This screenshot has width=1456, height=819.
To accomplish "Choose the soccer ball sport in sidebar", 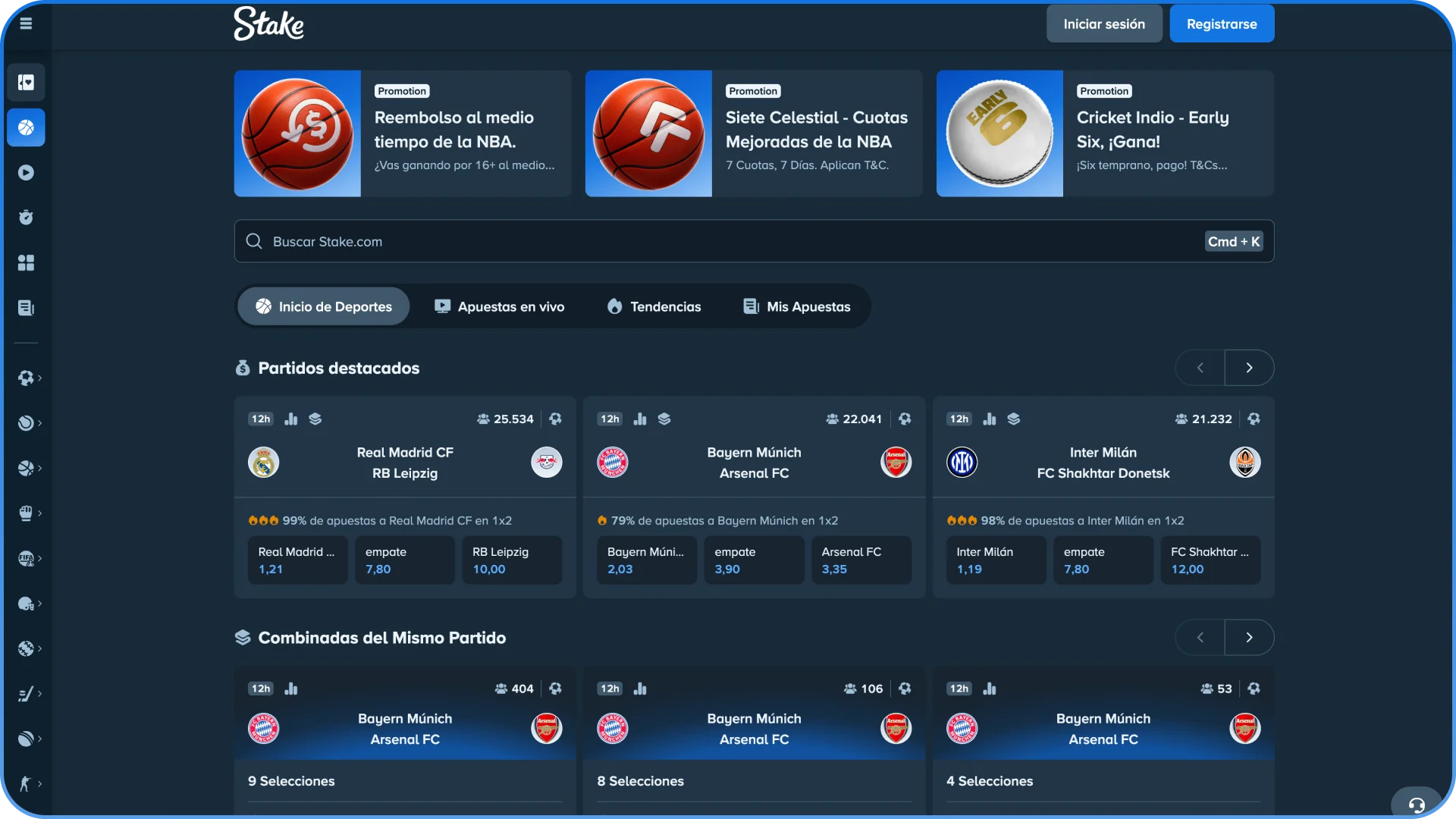I will click(26, 378).
